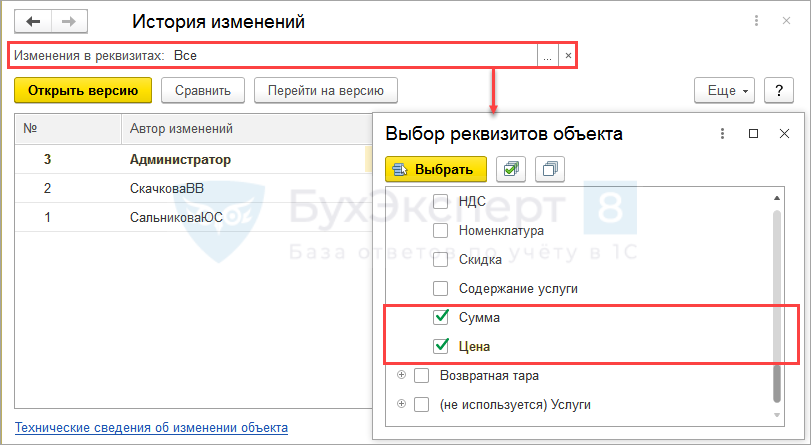
Task: Click the Открыть версию button
Action: click(83, 91)
